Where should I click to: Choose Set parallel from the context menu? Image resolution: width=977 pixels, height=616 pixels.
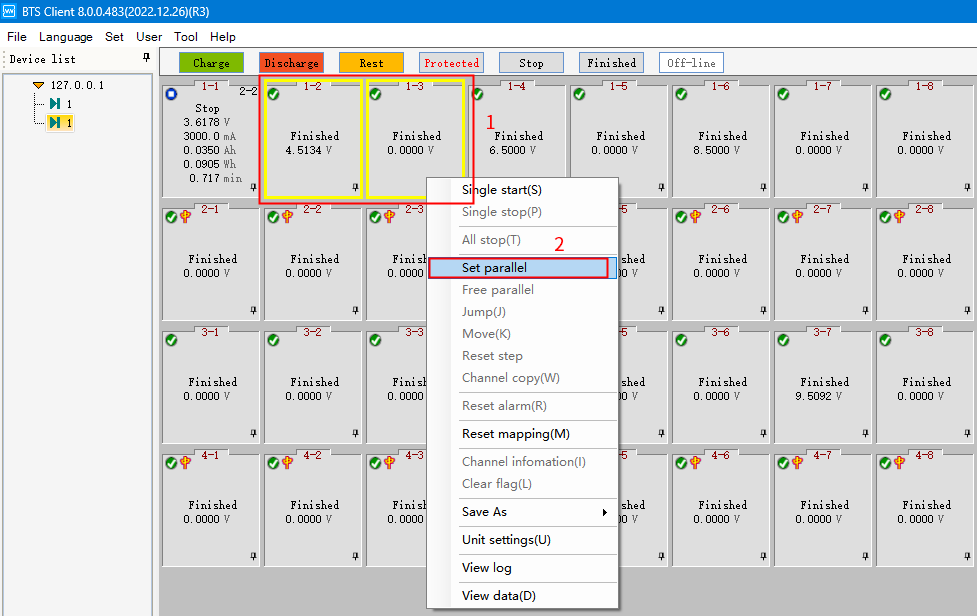[x=518, y=268]
